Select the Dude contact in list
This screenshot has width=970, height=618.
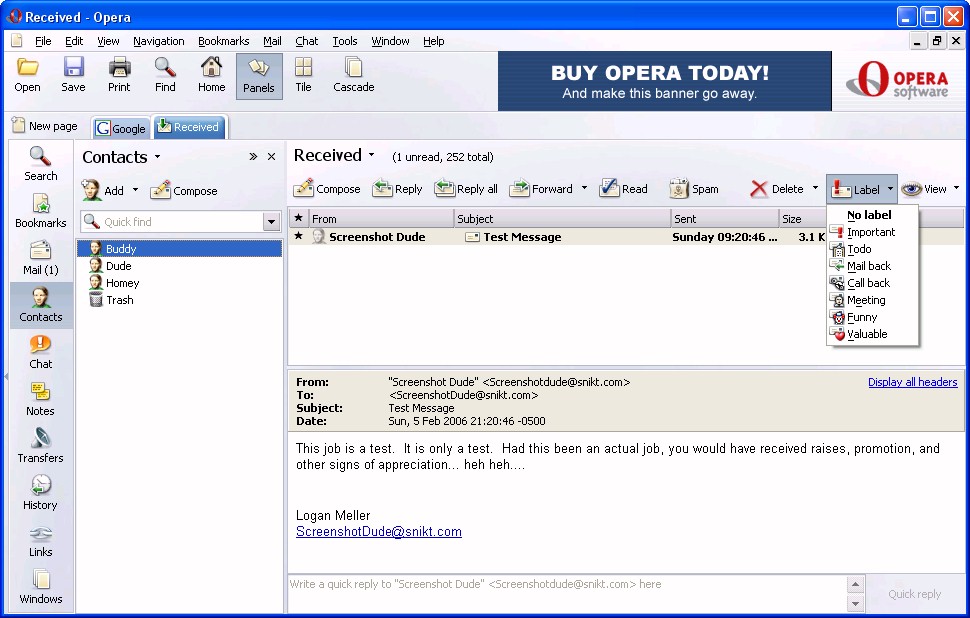pyautogui.click(x=118, y=266)
